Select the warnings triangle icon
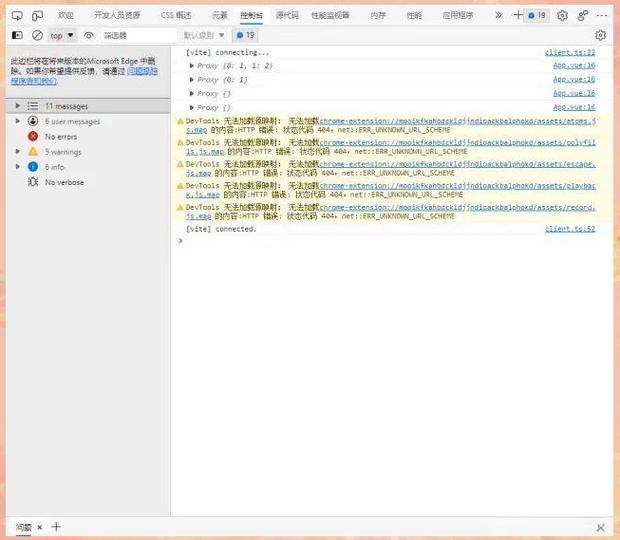This screenshot has width=620, height=540. click(33, 151)
